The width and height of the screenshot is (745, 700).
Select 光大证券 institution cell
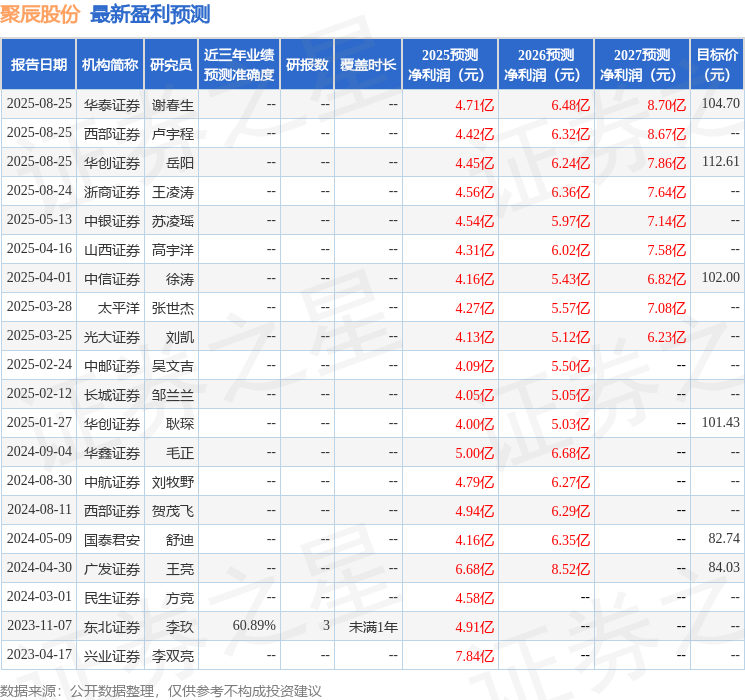click(112, 337)
